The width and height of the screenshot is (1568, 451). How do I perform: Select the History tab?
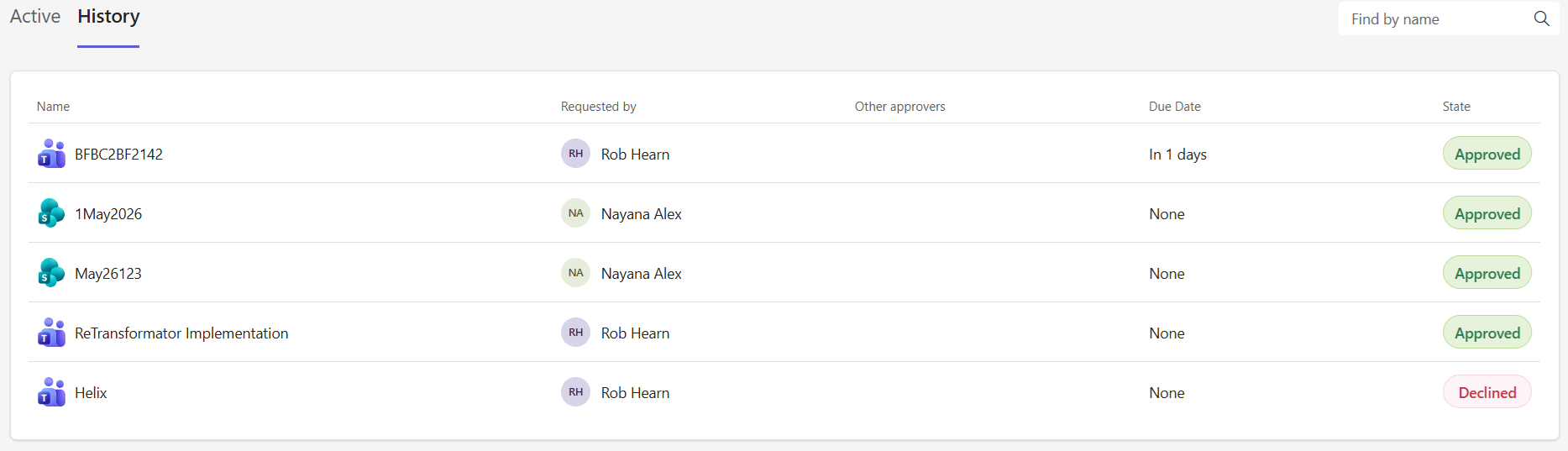(108, 17)
